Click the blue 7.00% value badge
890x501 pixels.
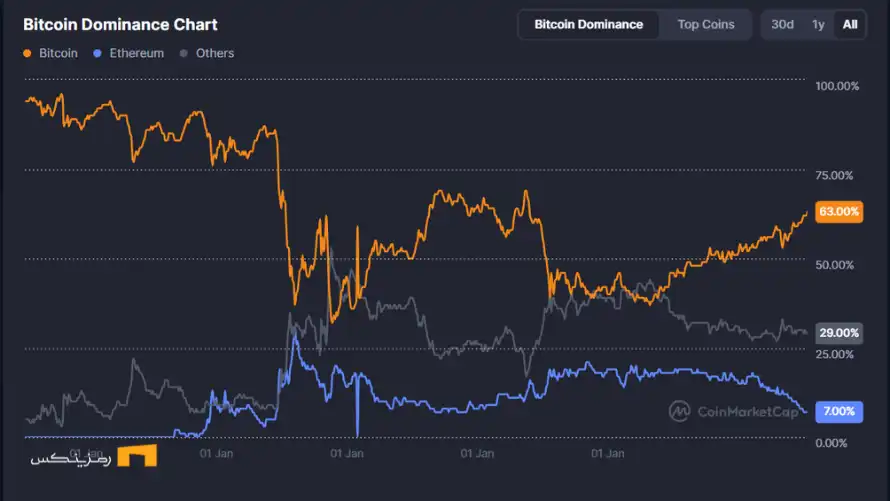coord(838,411)
